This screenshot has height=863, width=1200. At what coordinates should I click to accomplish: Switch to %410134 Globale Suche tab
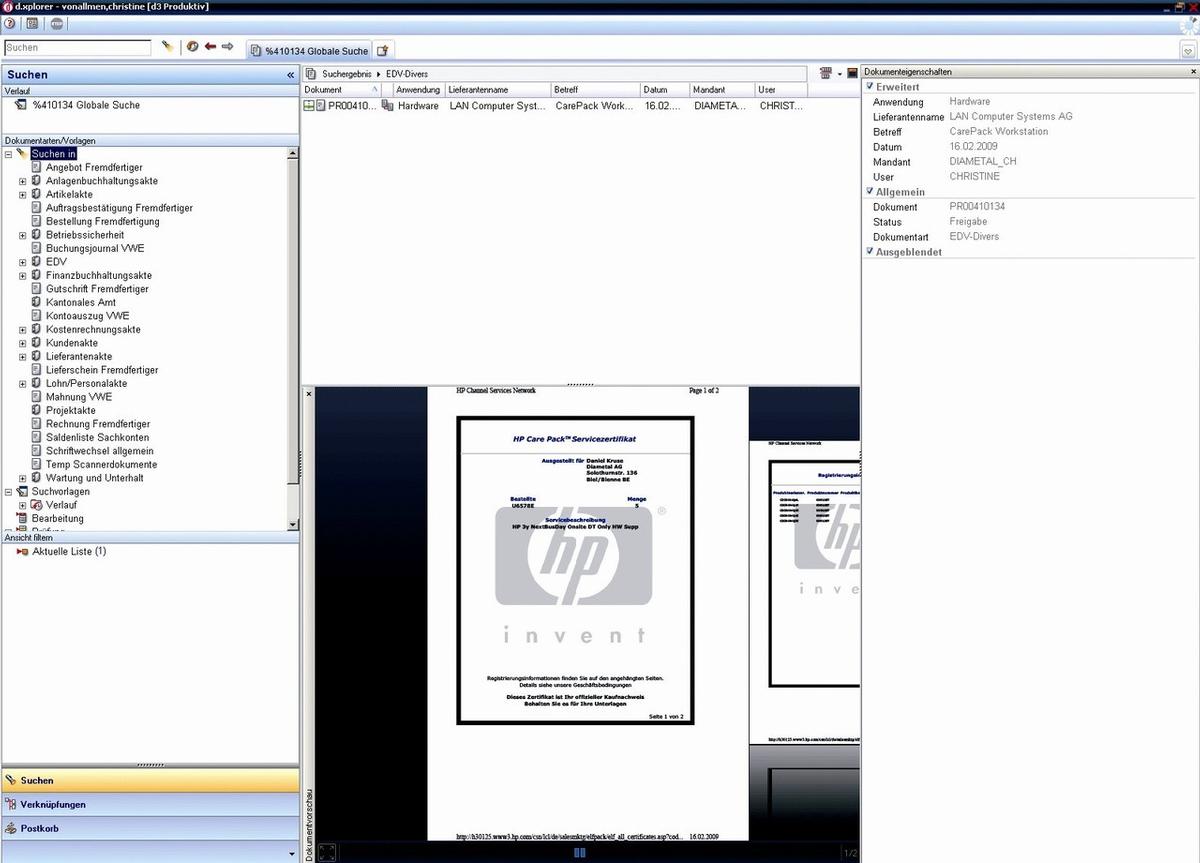[308, 50]
